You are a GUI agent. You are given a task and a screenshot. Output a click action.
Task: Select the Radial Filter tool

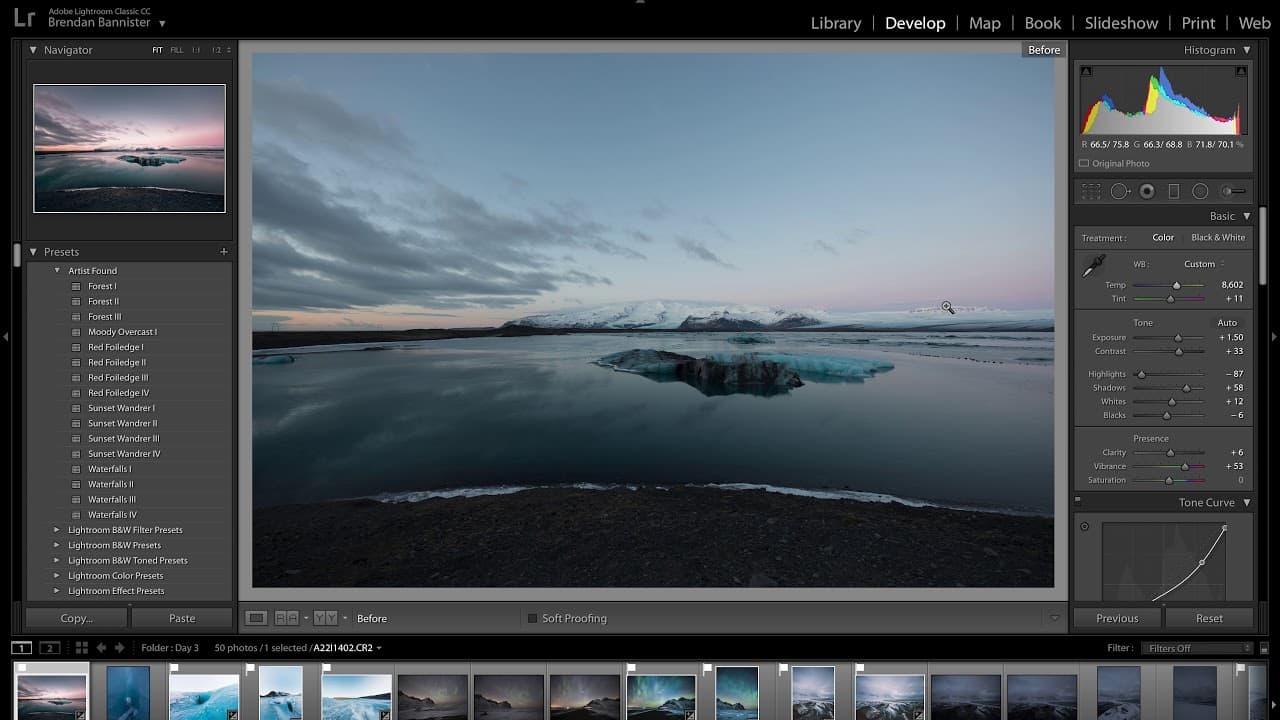pos(1200,190)
